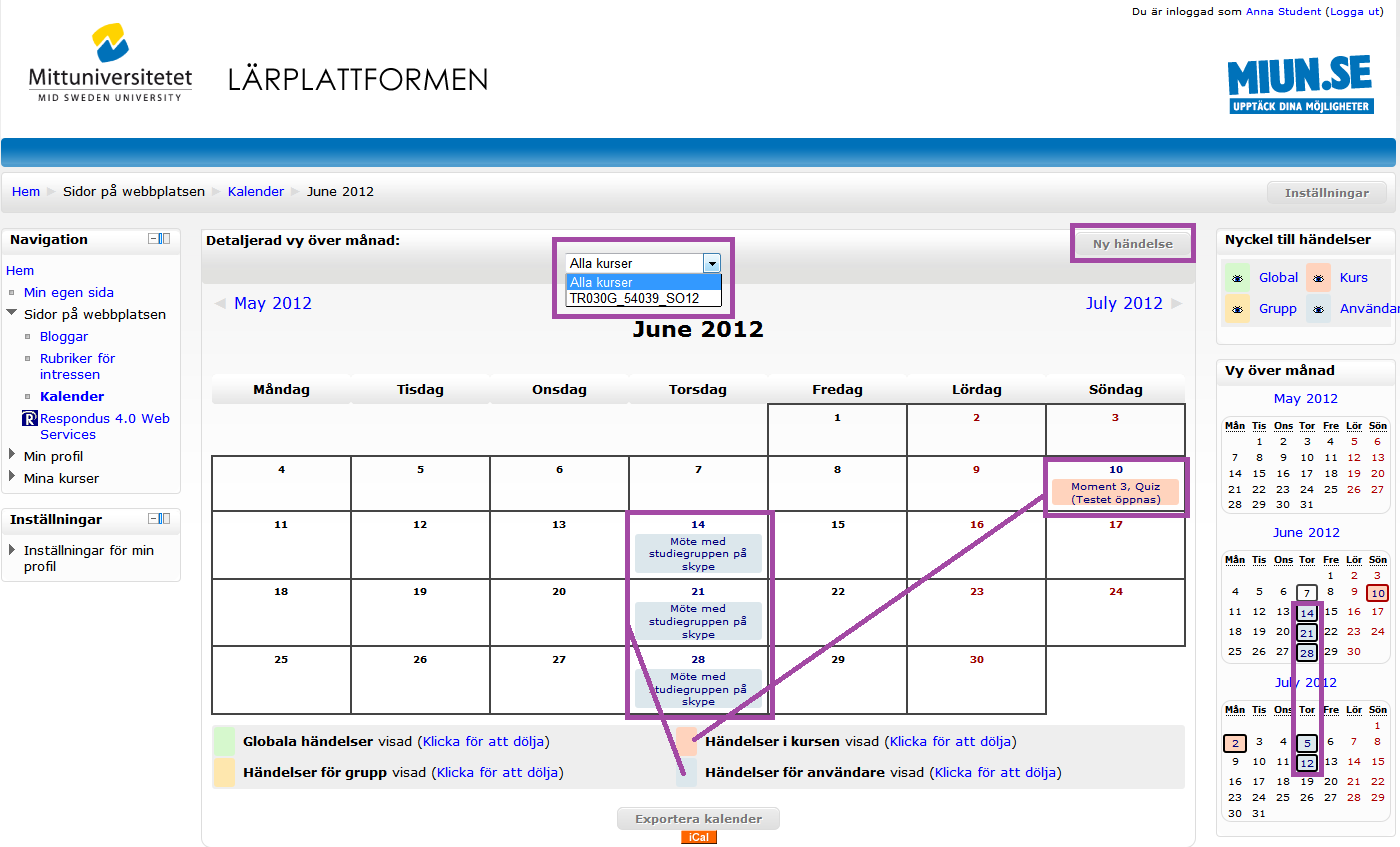The height and width of the screenshot is (847, 1400).
Task: Open the Alla kurser course dropdown arrow
Action: click(x=712, y=263)
